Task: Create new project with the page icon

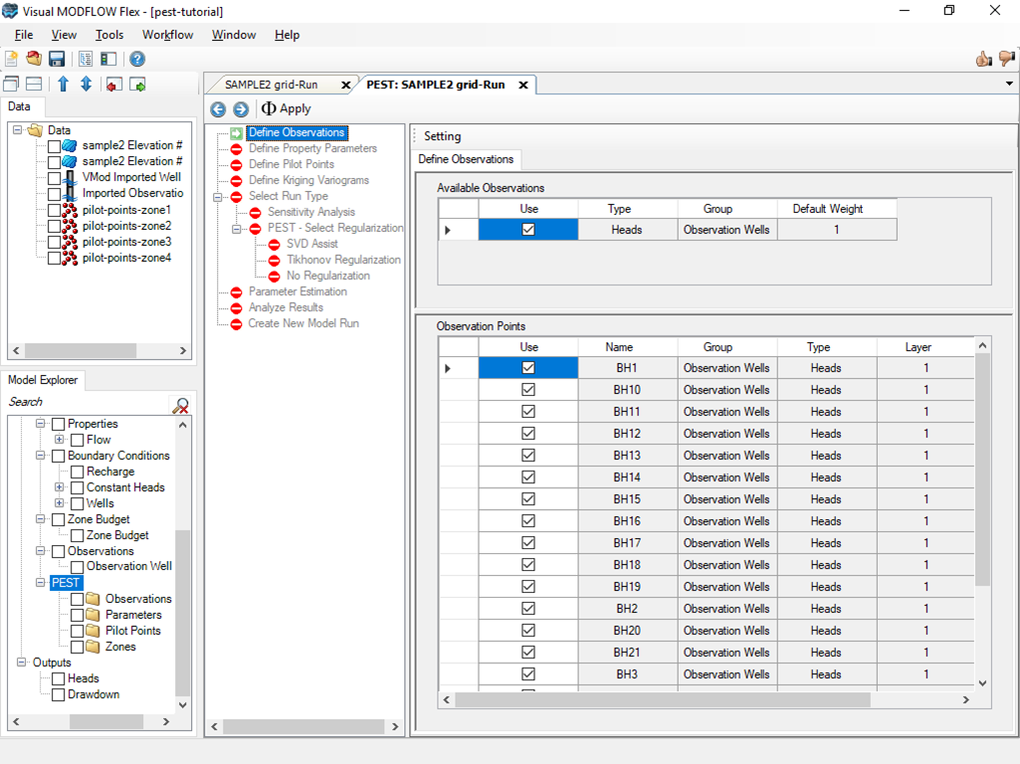Action: pyautogui.click(x=12, y=59)
